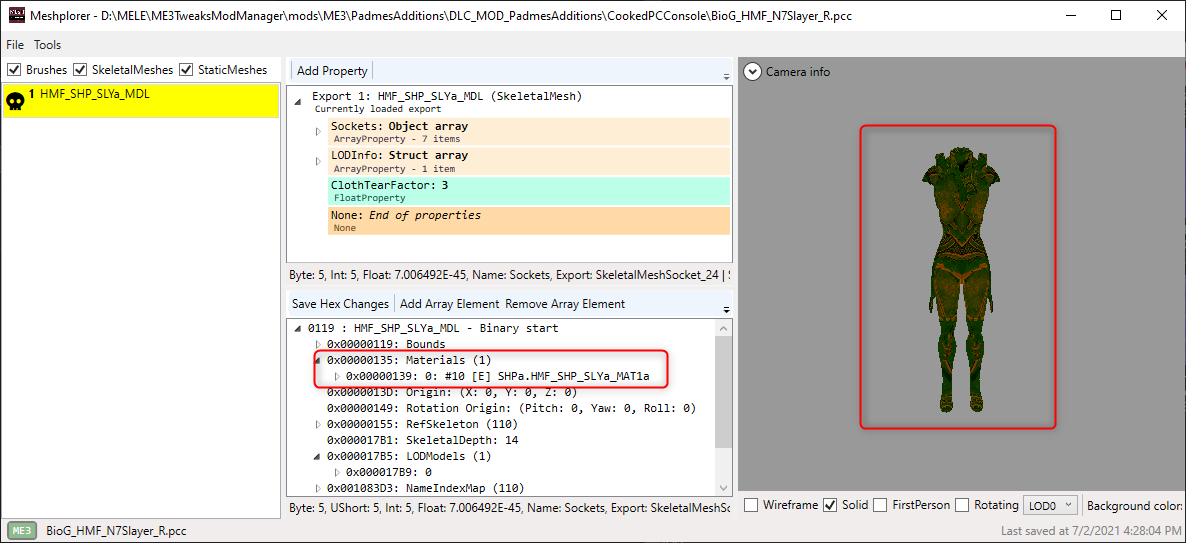Expand the Bounds binary node
The width and height of the screenshot is (1186, 543).
point(318,345)
